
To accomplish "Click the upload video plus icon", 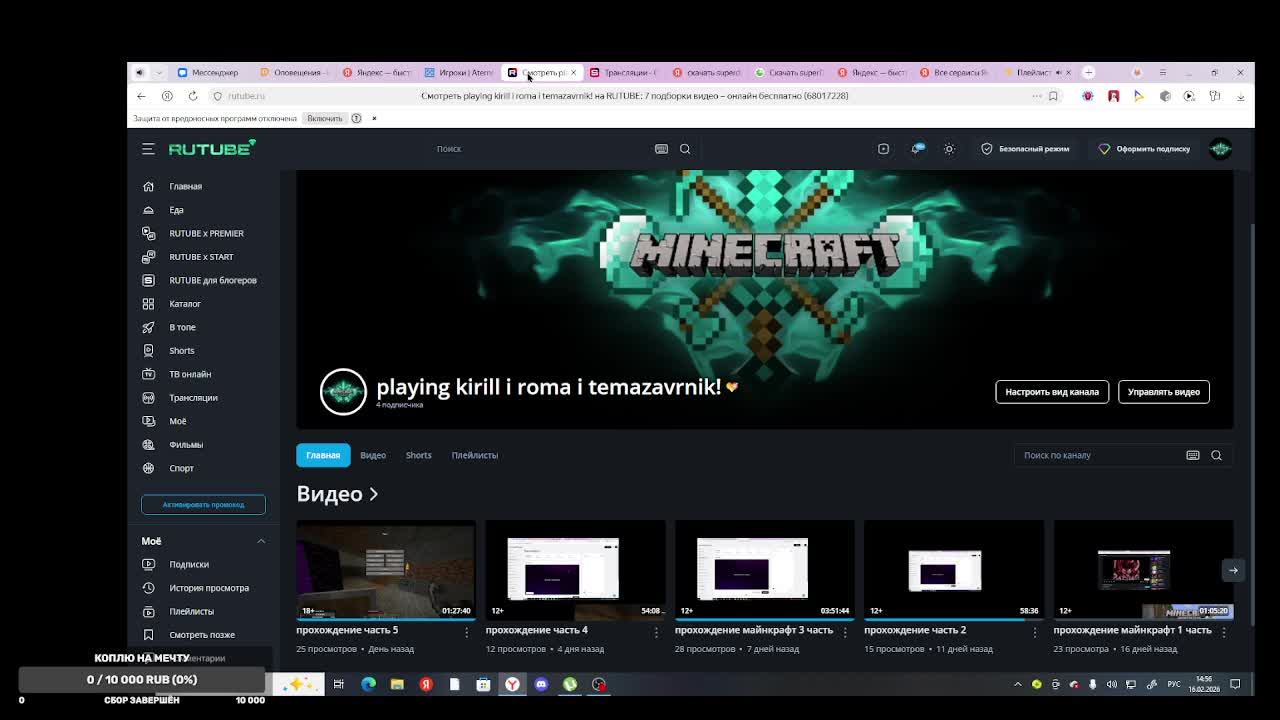I will [x=883, y=149].
